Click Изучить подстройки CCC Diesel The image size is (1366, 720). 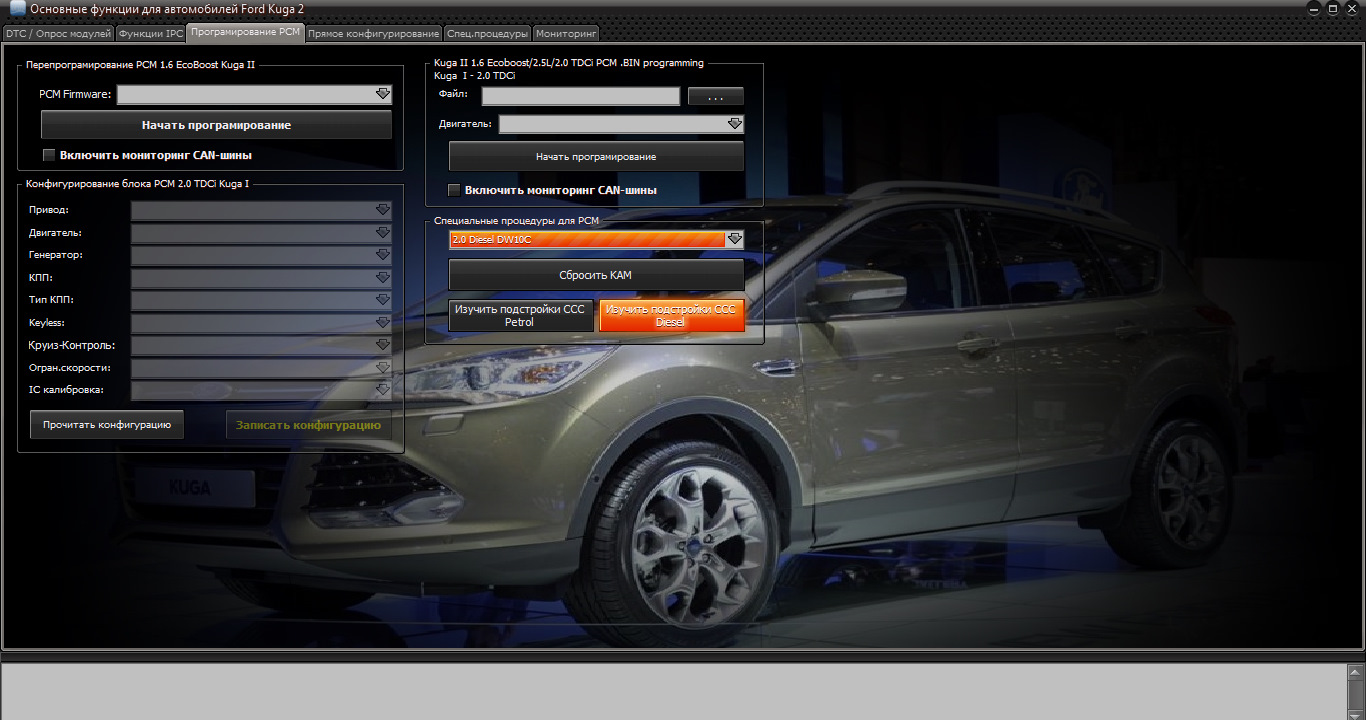tap(672, 316)
